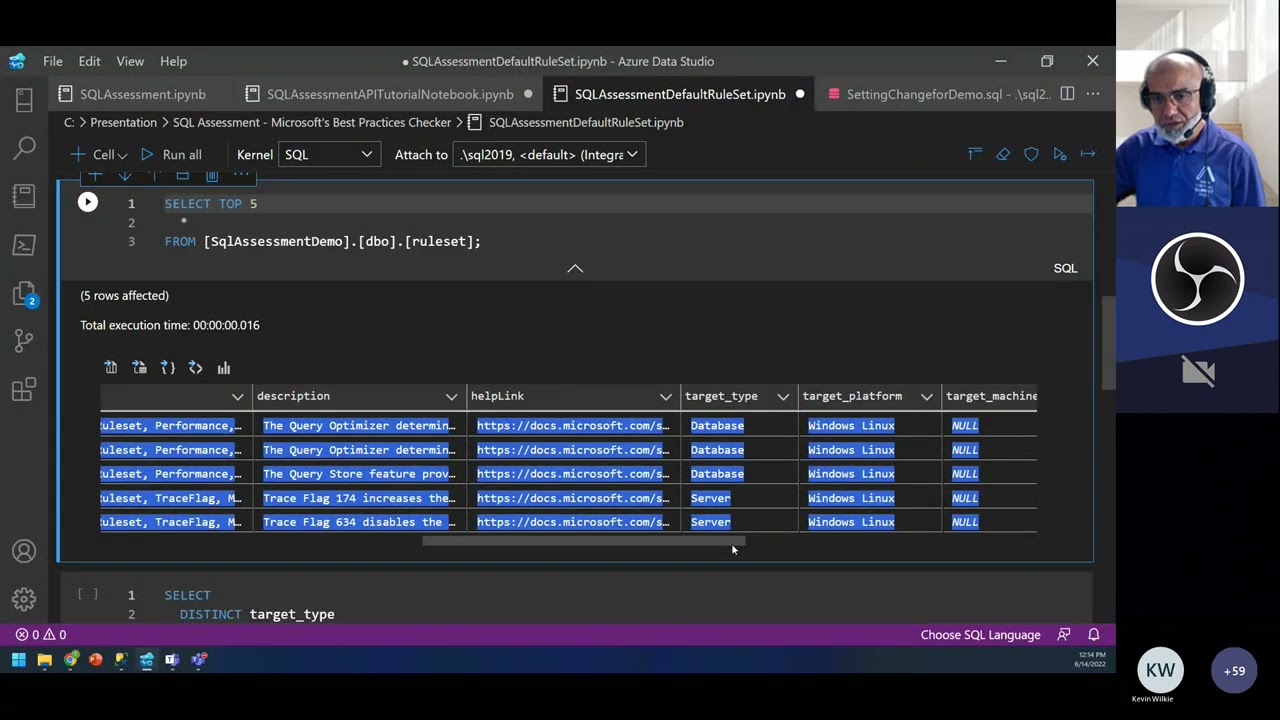
Task: Open the Manage gear icon
Action: click(24, 599)
